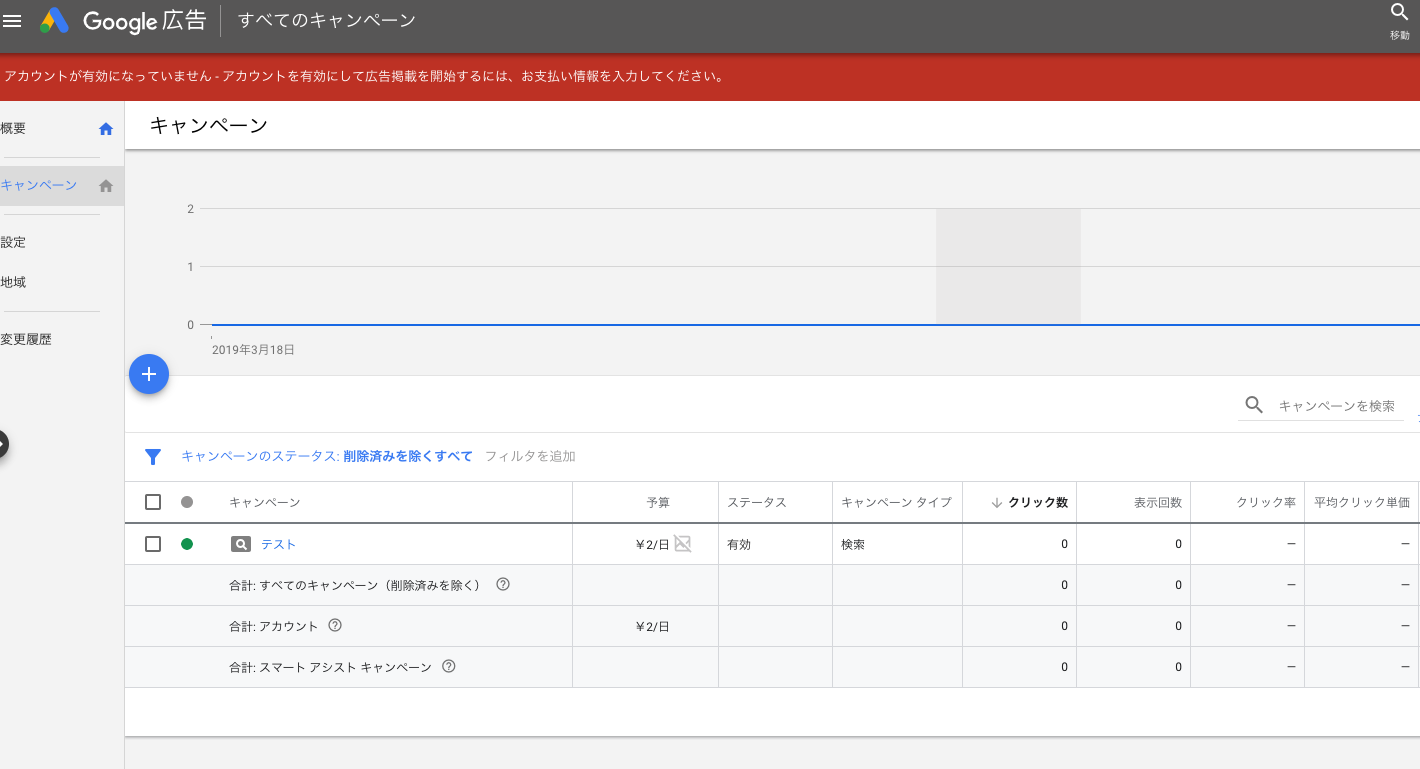Image resolution: width=1420 pixels, height=769 pixels.
Task: Sort by クリック率 column header
Action: click(1266, 502)
